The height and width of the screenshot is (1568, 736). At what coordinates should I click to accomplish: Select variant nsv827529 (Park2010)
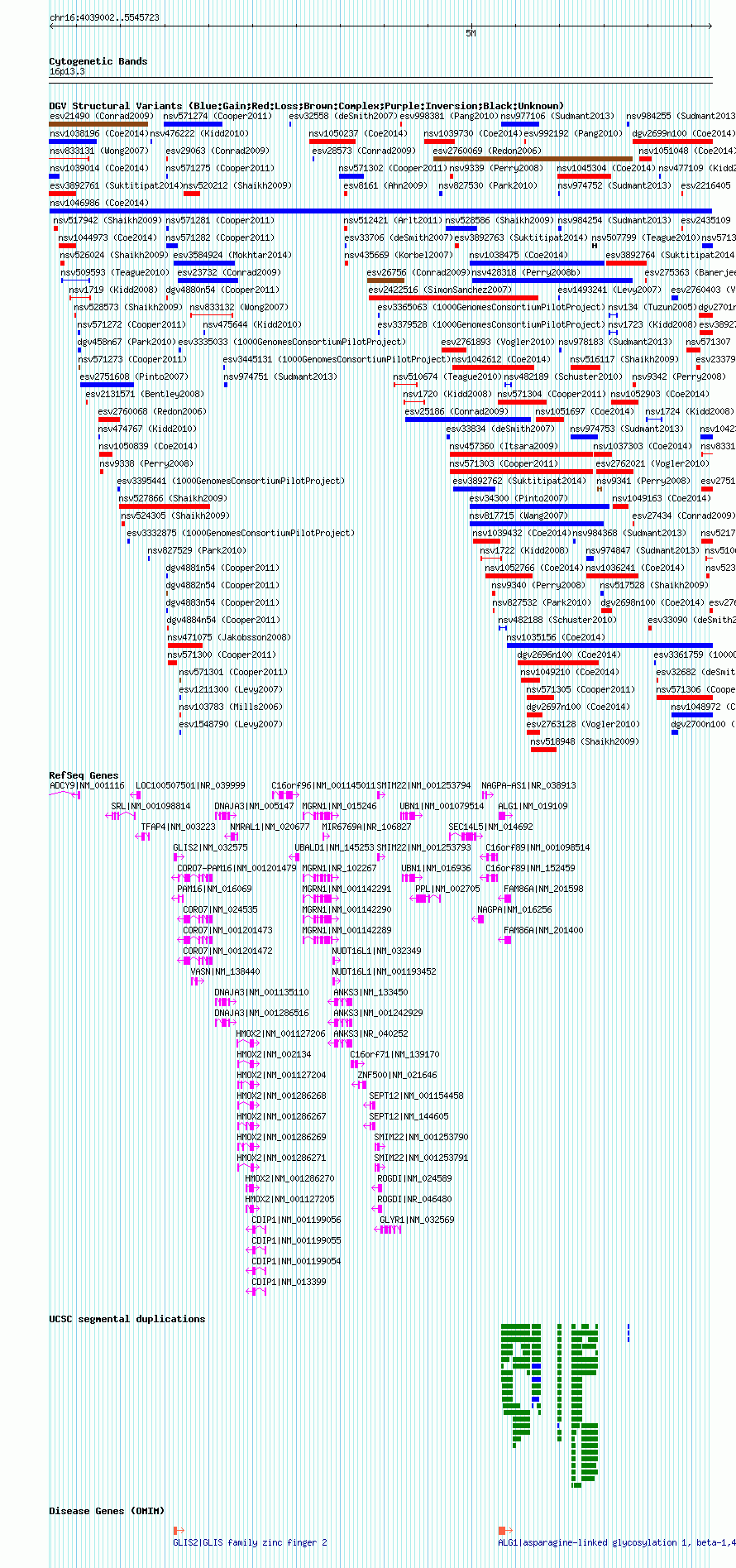point(197,550)
